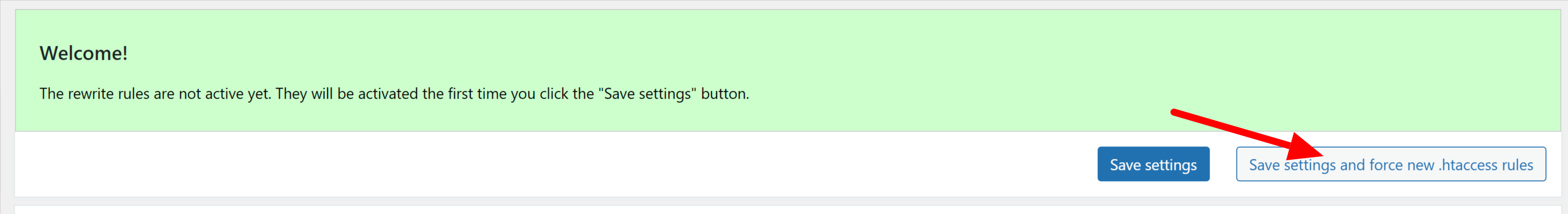Click the gap between the two save buttons
The image size is (1568, 214).
[x=1222, y=164]
